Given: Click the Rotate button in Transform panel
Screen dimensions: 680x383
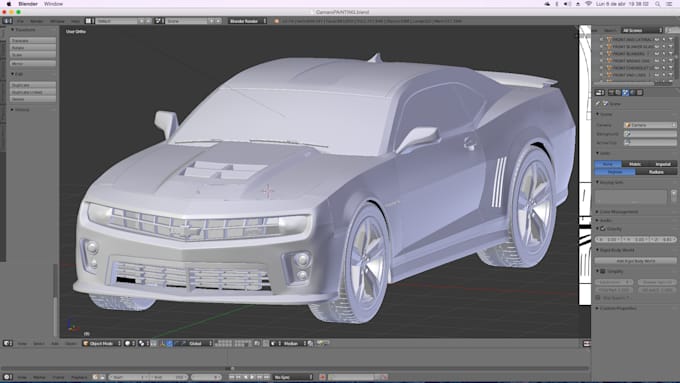Looking at the screenshot, I should point(33,48).
